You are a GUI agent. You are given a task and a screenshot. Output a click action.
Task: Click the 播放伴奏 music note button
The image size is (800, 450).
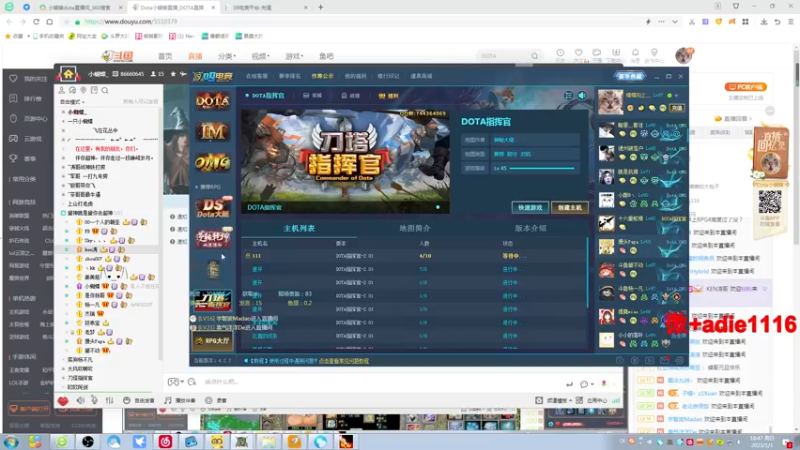(x=180, y=401)
